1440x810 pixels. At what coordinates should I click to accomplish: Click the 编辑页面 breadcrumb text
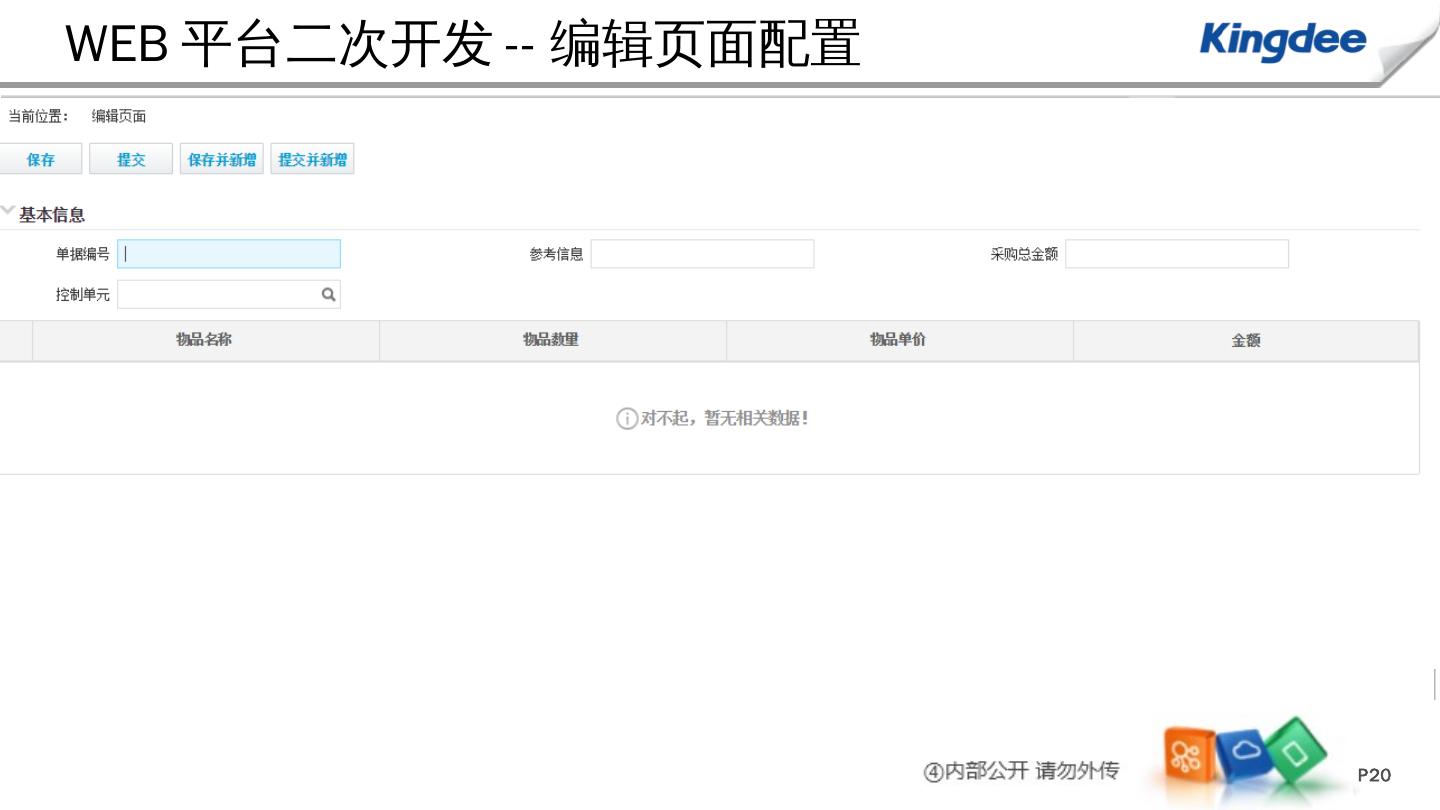[119, 116]
